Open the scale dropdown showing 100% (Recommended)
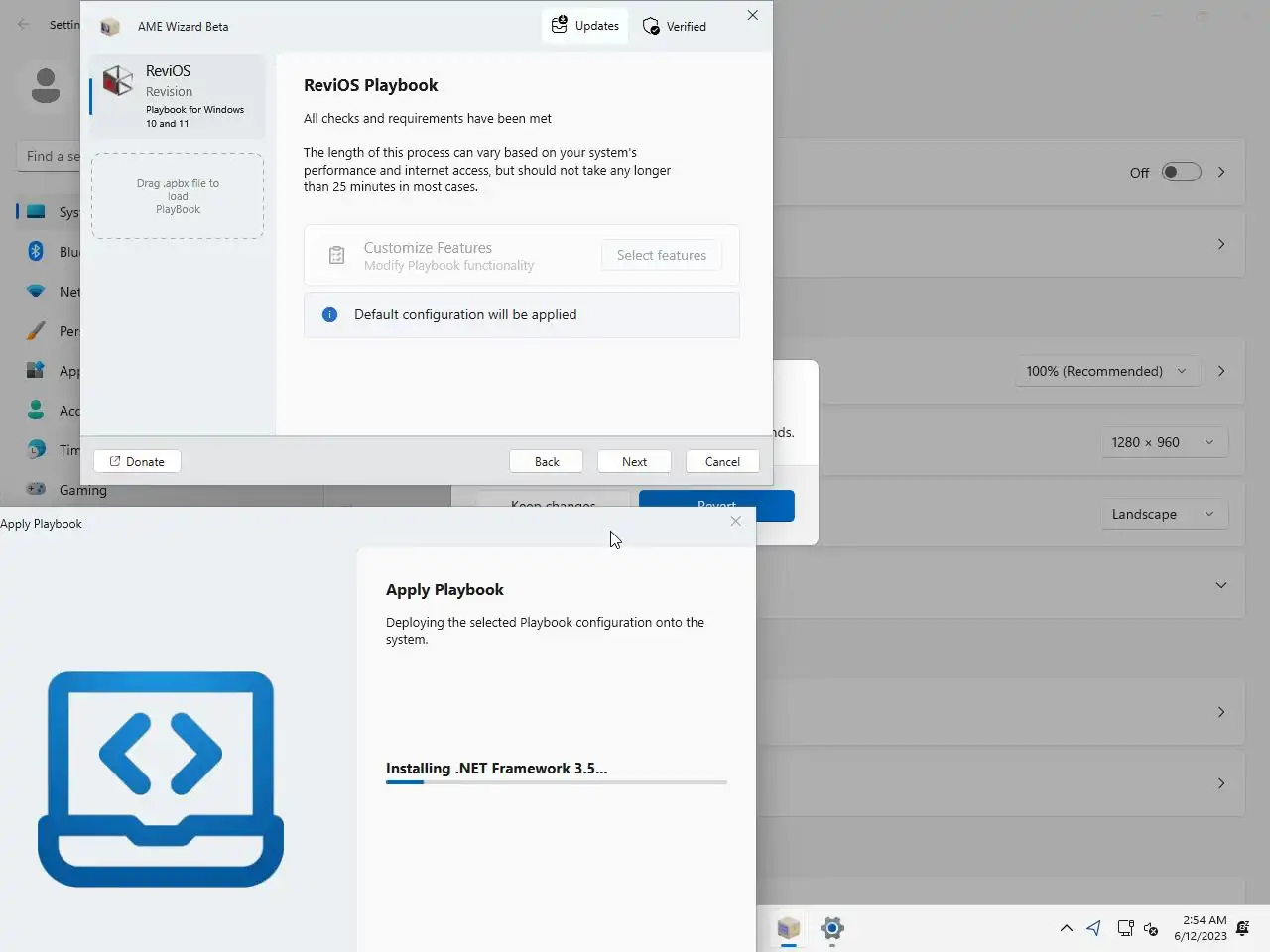The height and width of the screenshot is (952, 1270). [1107, 371]
